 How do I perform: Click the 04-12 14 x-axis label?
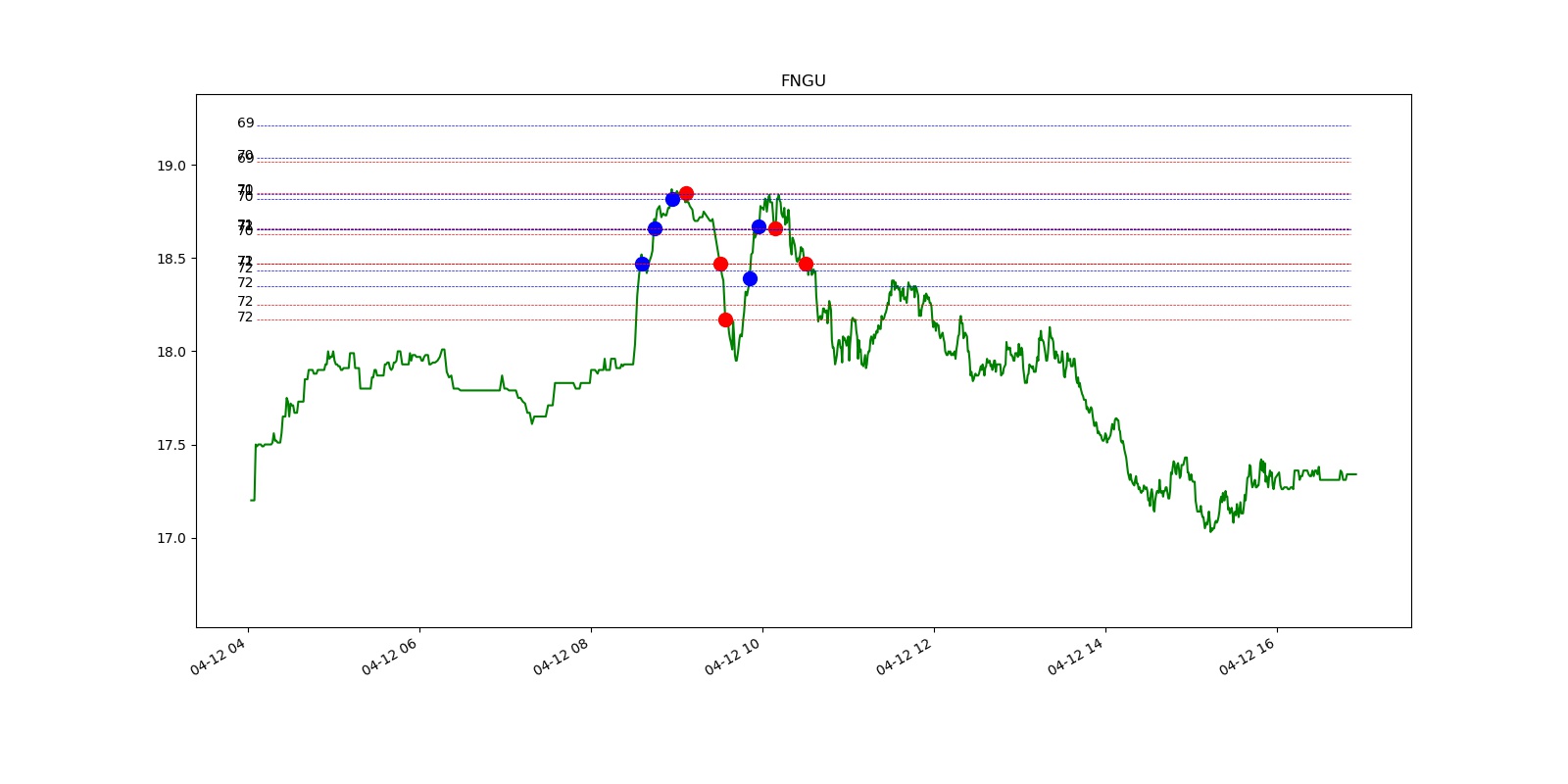tap(1075, 656)
